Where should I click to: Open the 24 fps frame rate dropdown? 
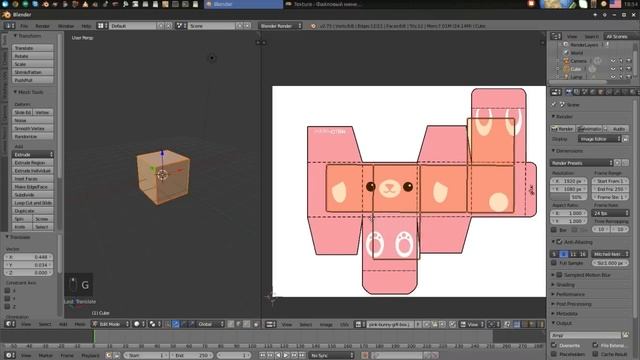click(x=610, y=213)
